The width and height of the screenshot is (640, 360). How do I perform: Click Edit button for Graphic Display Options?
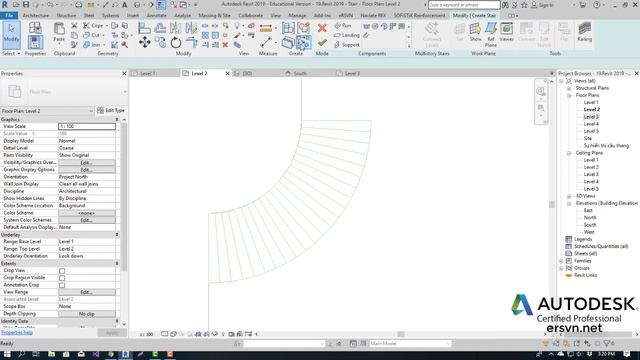(x=87, y=170)
